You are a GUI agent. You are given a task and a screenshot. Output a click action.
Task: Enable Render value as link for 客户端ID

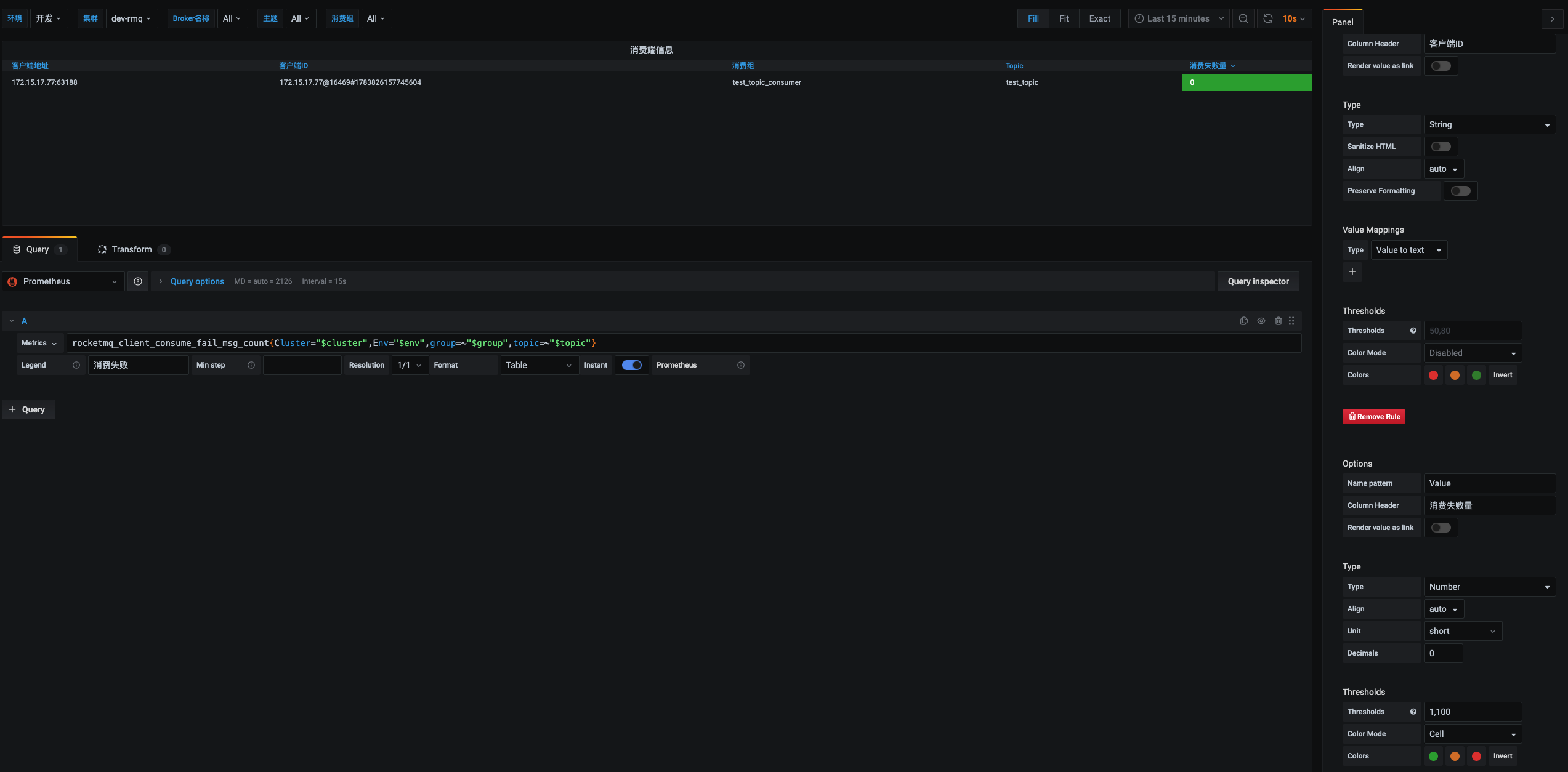tap(1441, 65)
